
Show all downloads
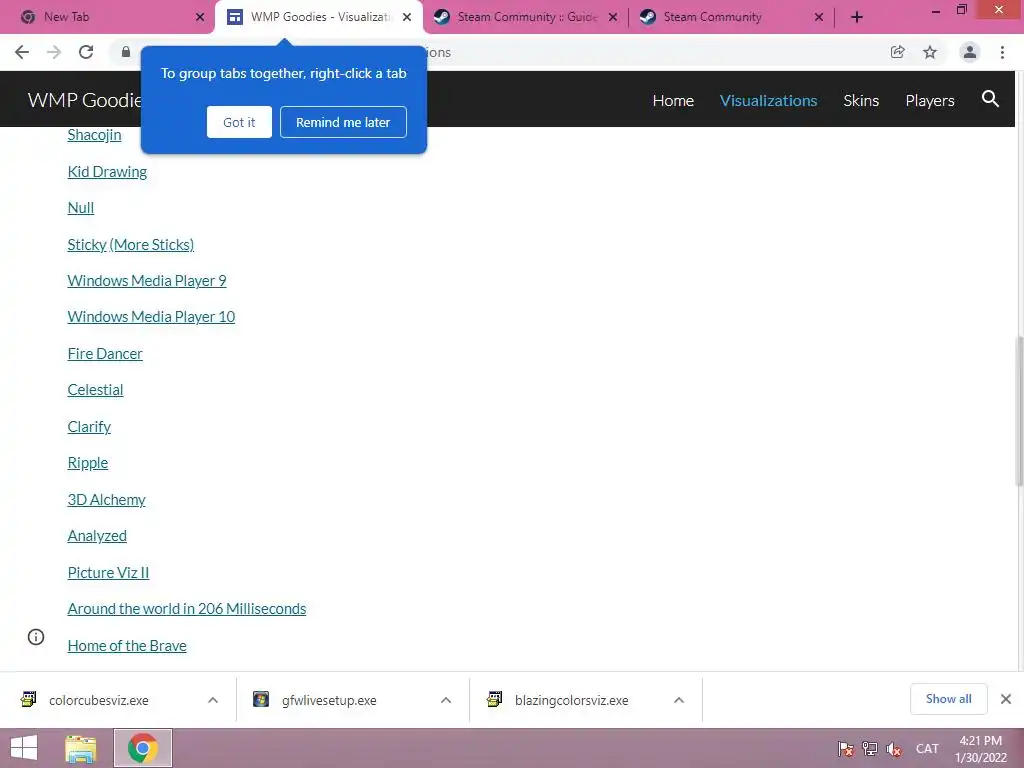948,699
